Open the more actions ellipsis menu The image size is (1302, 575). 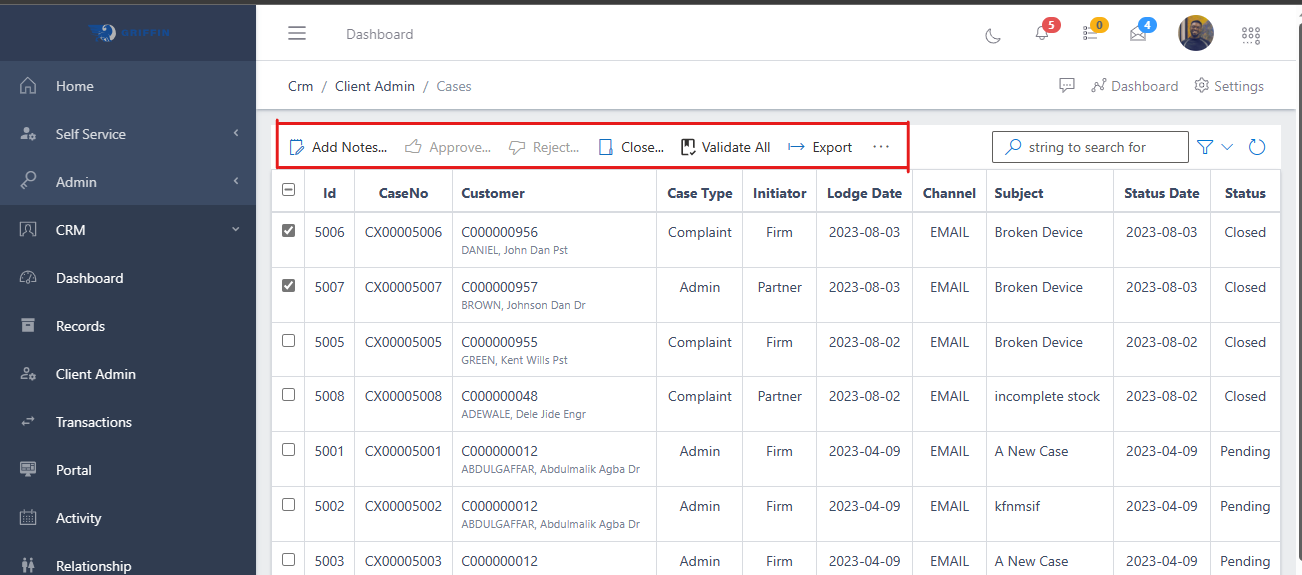point(881,147)
